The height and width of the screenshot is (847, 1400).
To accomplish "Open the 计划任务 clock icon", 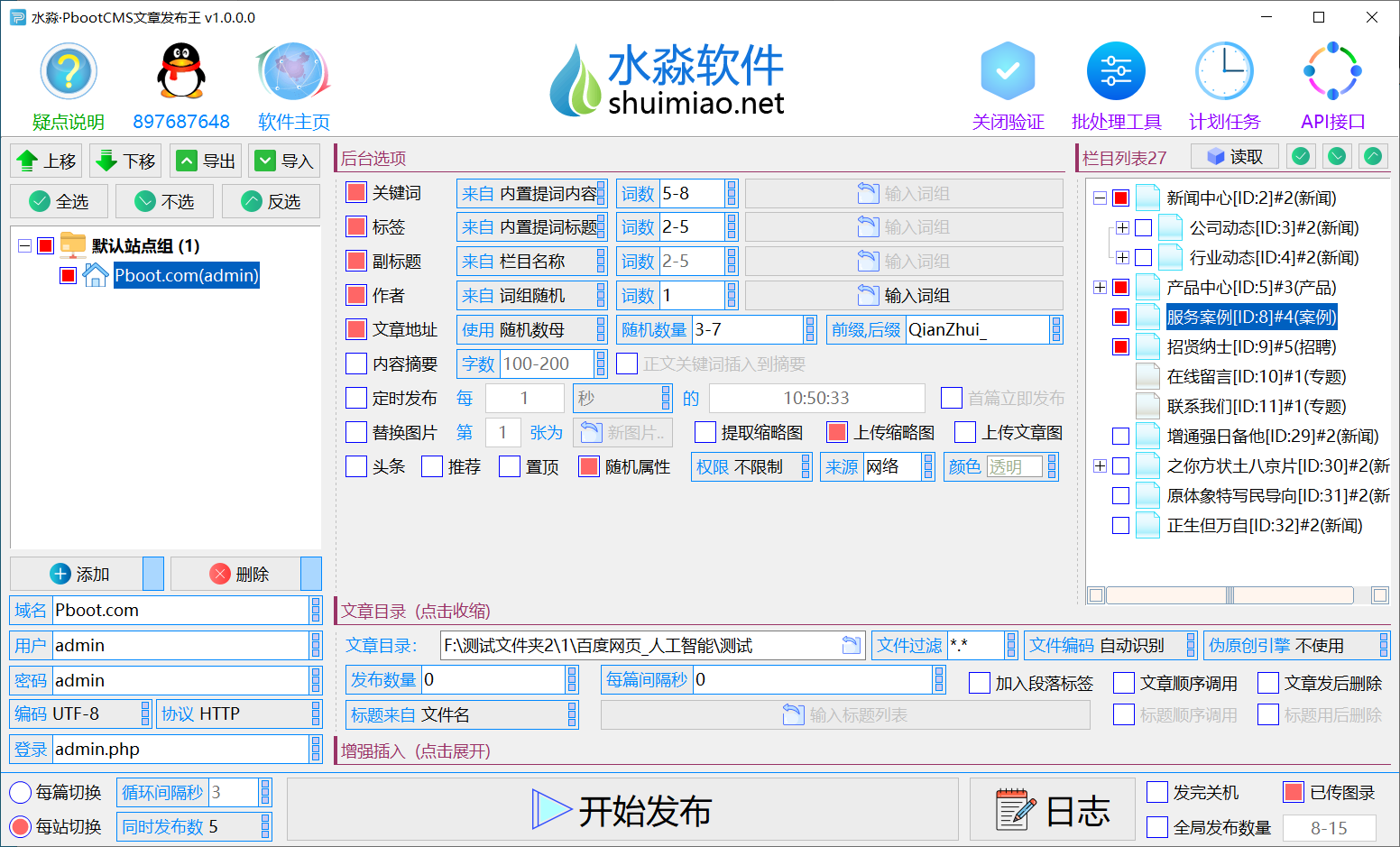I will 1224,71.
